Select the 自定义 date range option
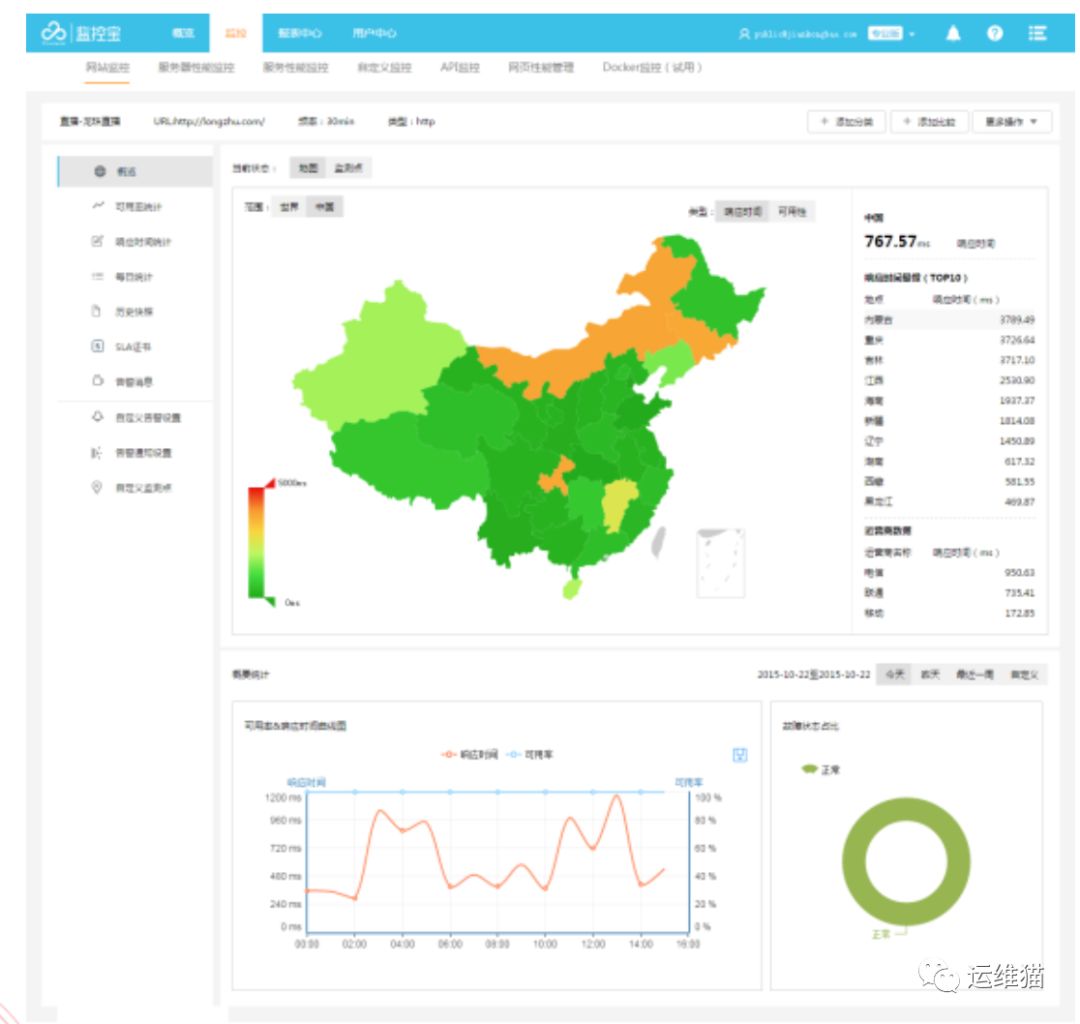Screen dimensions: 1080x1024 pos(1023,675)
